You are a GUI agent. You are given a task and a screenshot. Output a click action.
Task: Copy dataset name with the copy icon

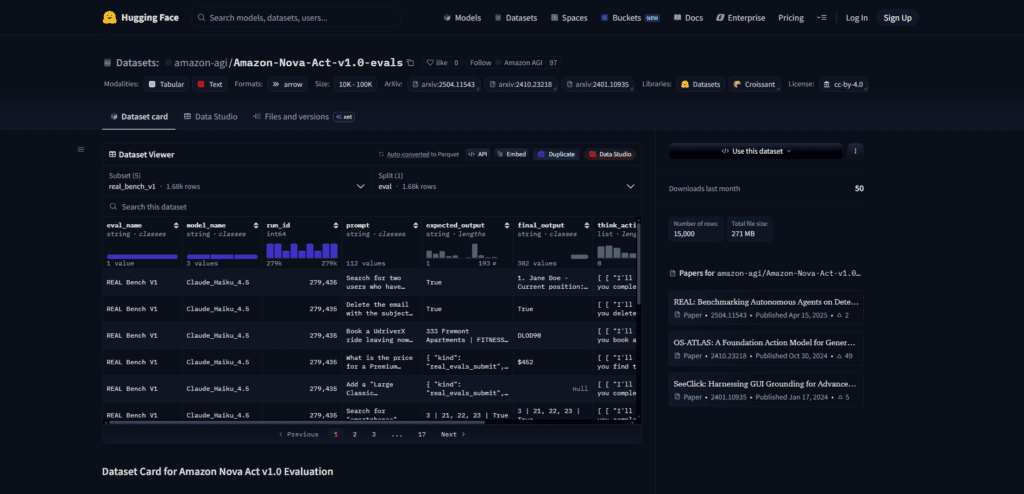(410, 63)
